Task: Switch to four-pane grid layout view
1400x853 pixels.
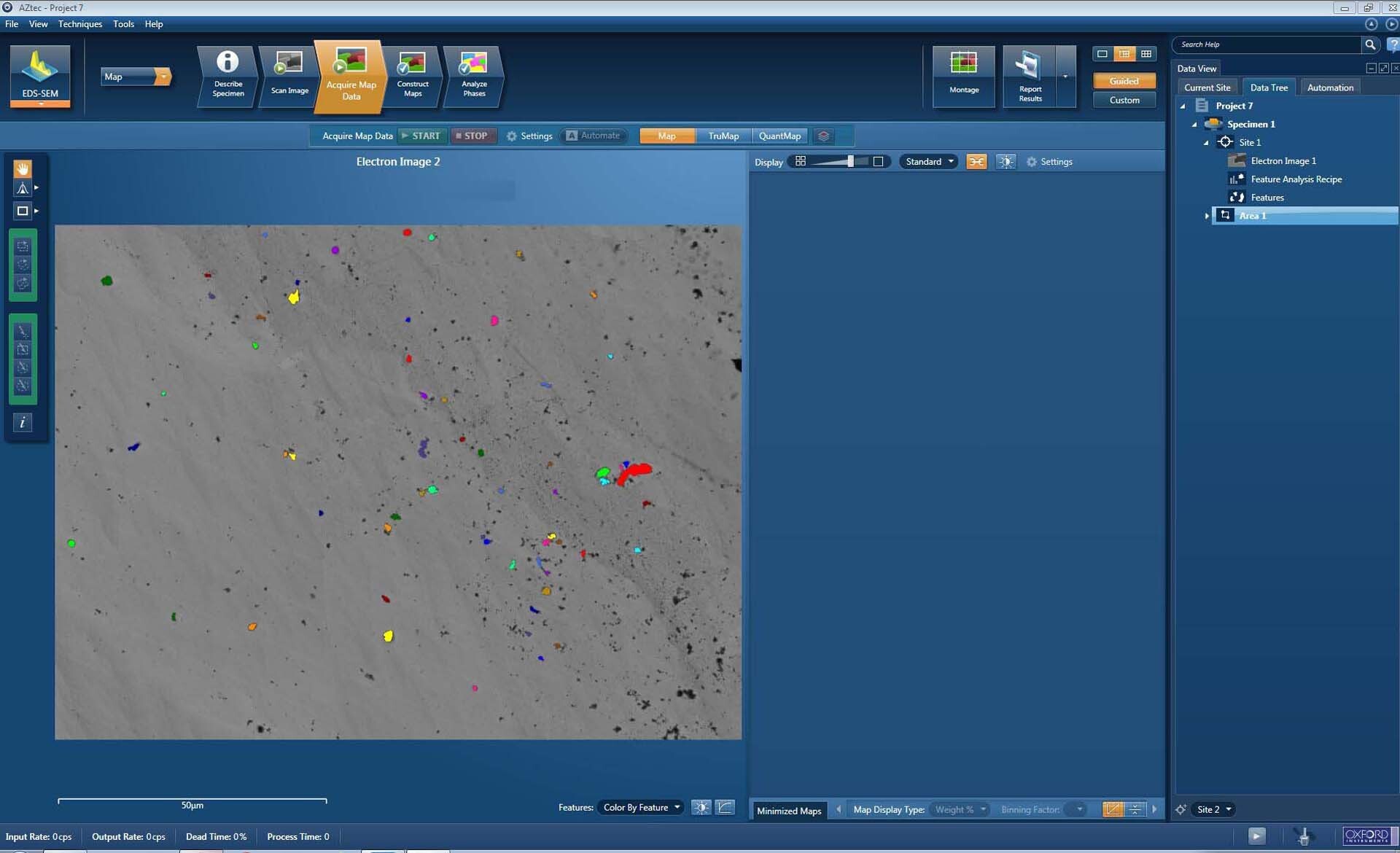Action: pos(1146,54)
